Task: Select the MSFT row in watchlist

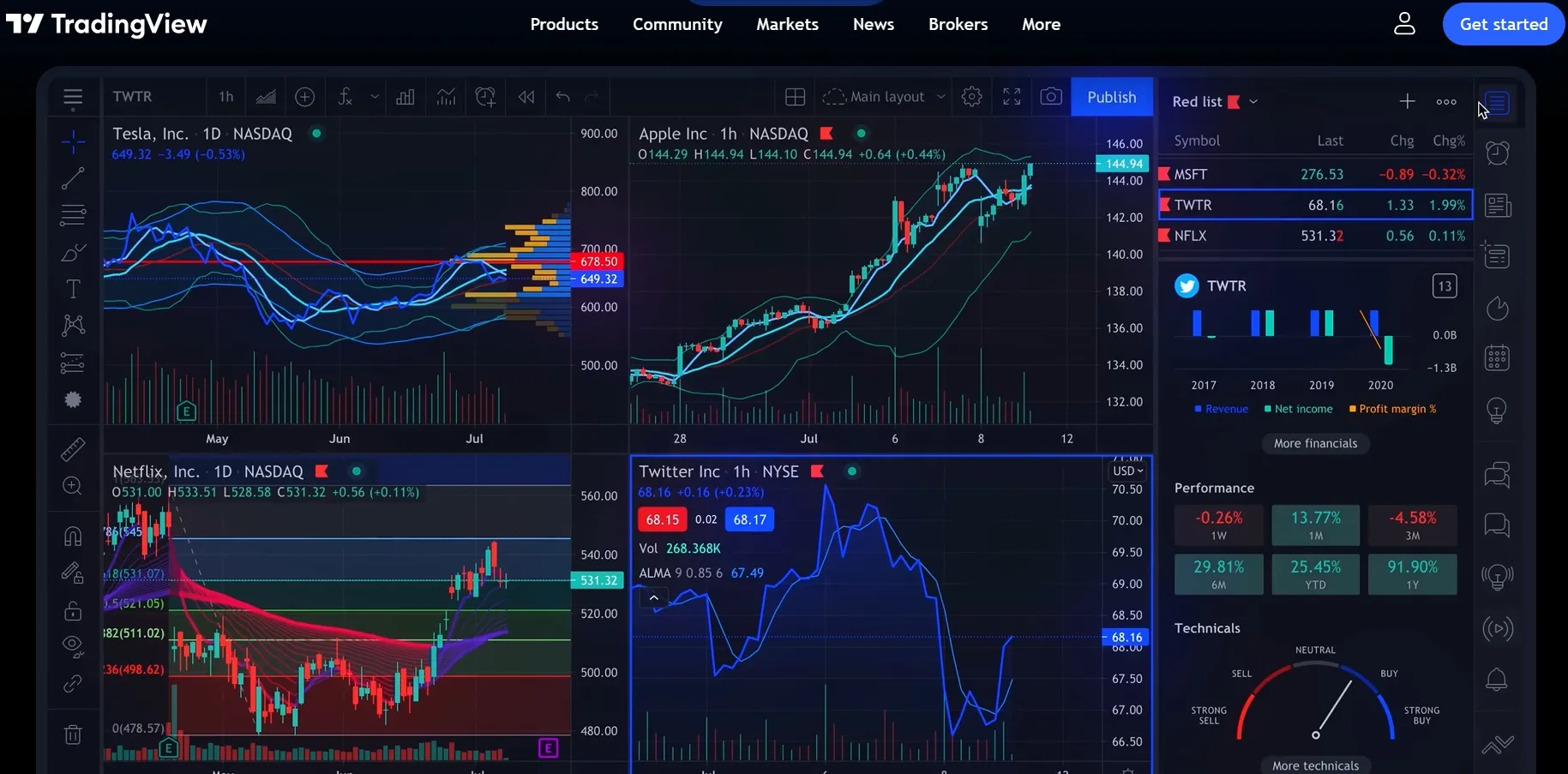Action: point(1315,174)
